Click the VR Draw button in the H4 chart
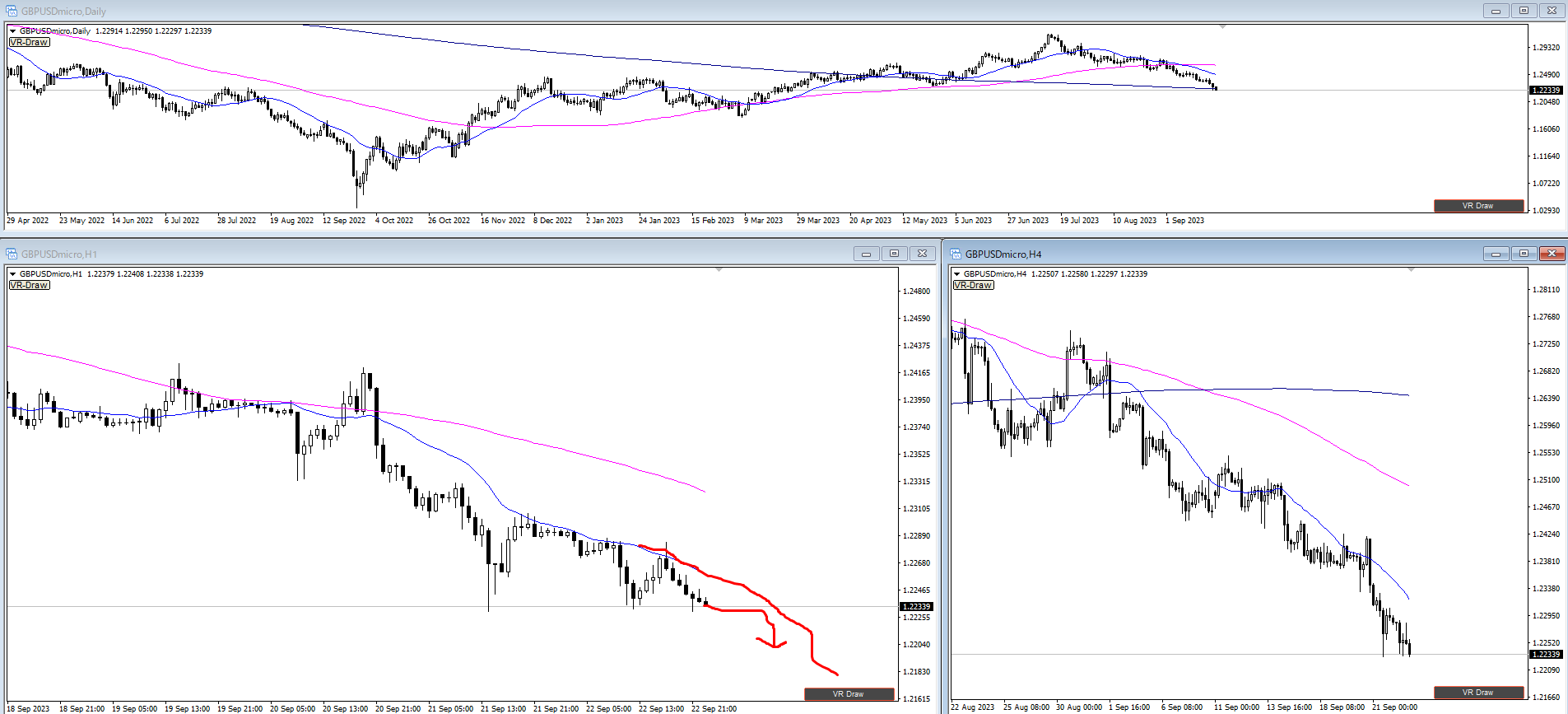Viewport: 1568px width, 714px height. pyautogui.click(x=1478, y=692)
